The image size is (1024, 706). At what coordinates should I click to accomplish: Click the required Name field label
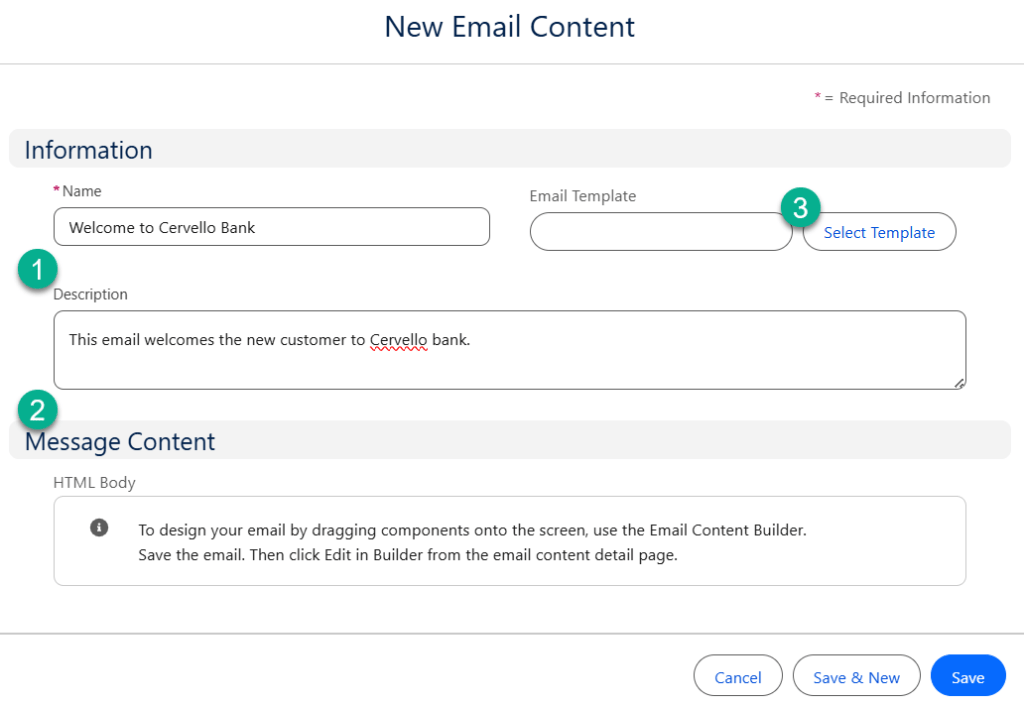coord(81,191)
